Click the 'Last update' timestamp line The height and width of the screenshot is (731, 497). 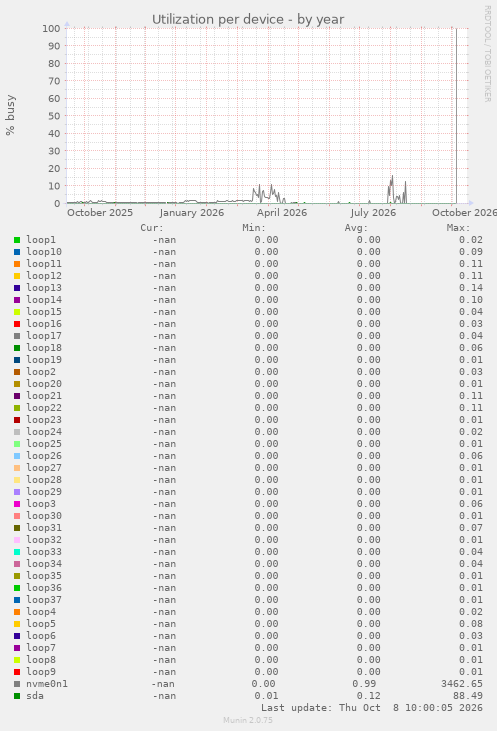[x=372, y=708]
